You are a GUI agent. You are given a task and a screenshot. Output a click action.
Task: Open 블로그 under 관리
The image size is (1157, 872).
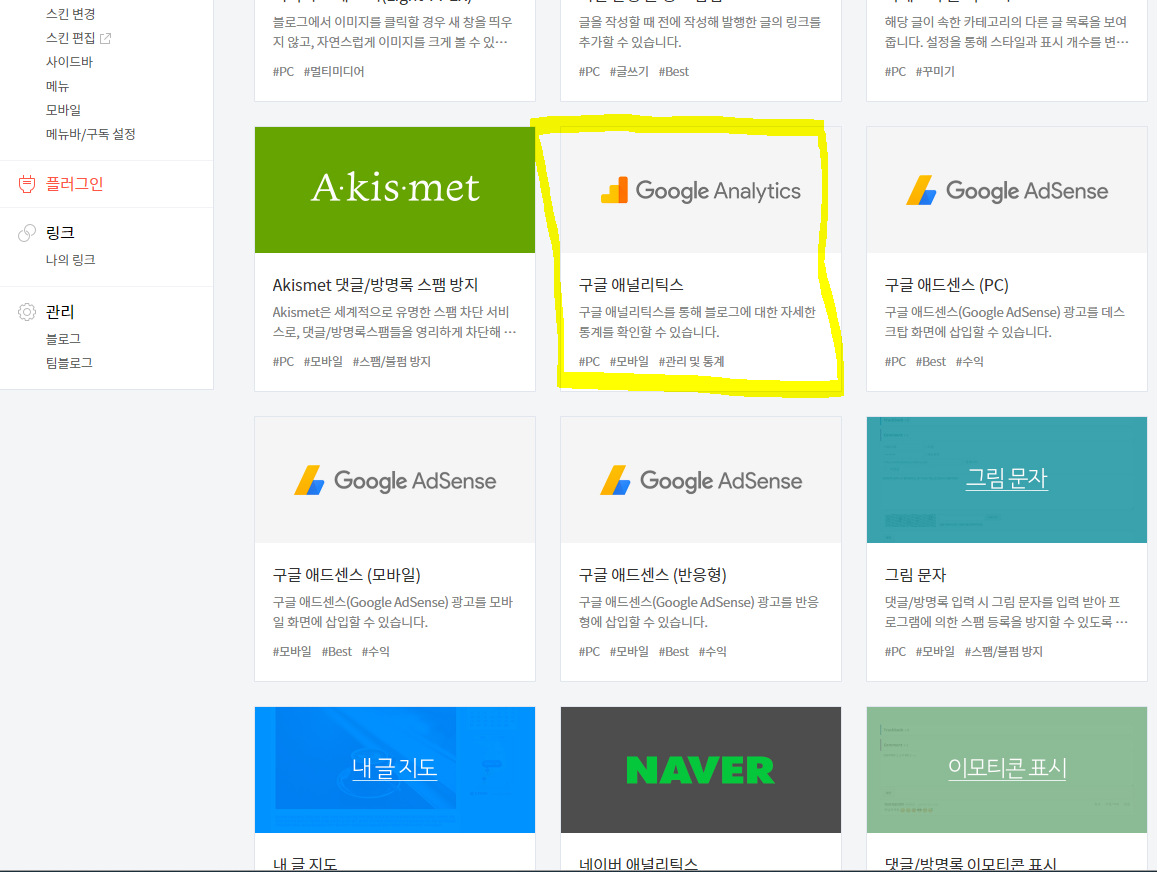click(x=63, y=339)
